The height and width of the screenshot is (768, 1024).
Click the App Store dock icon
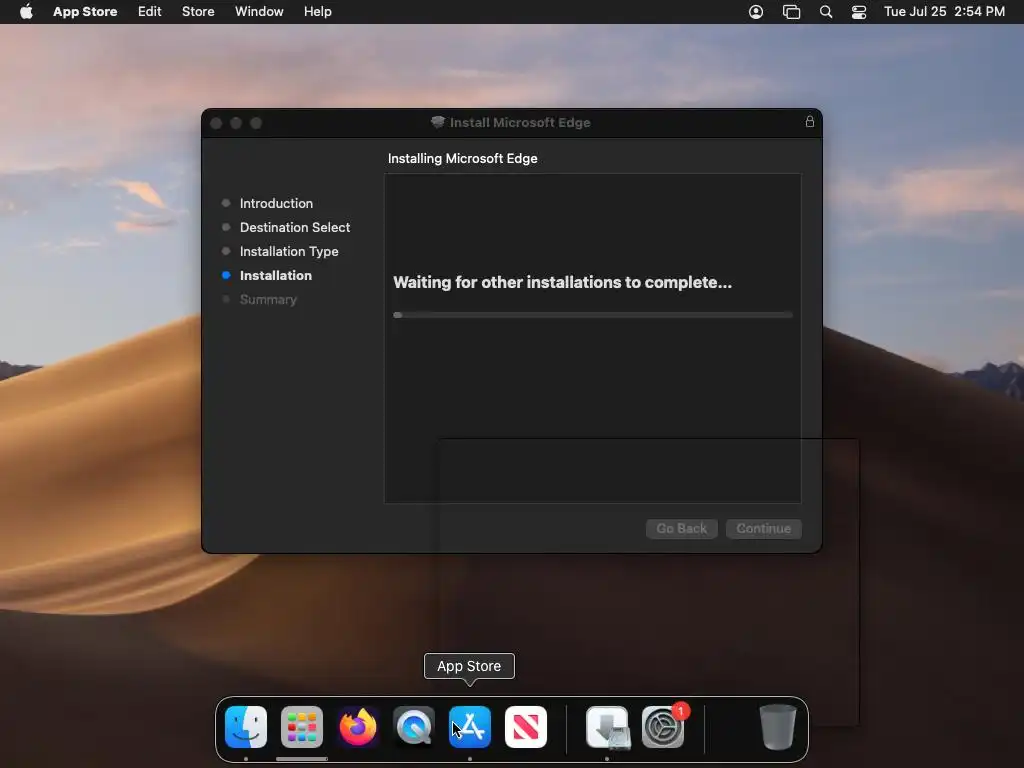[470, 726]
